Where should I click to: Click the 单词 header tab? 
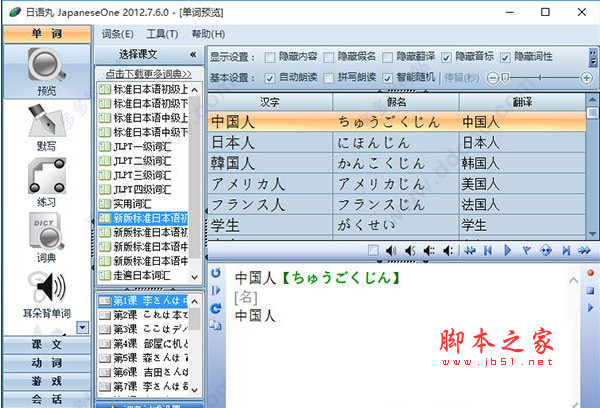(x=47, y=34)
